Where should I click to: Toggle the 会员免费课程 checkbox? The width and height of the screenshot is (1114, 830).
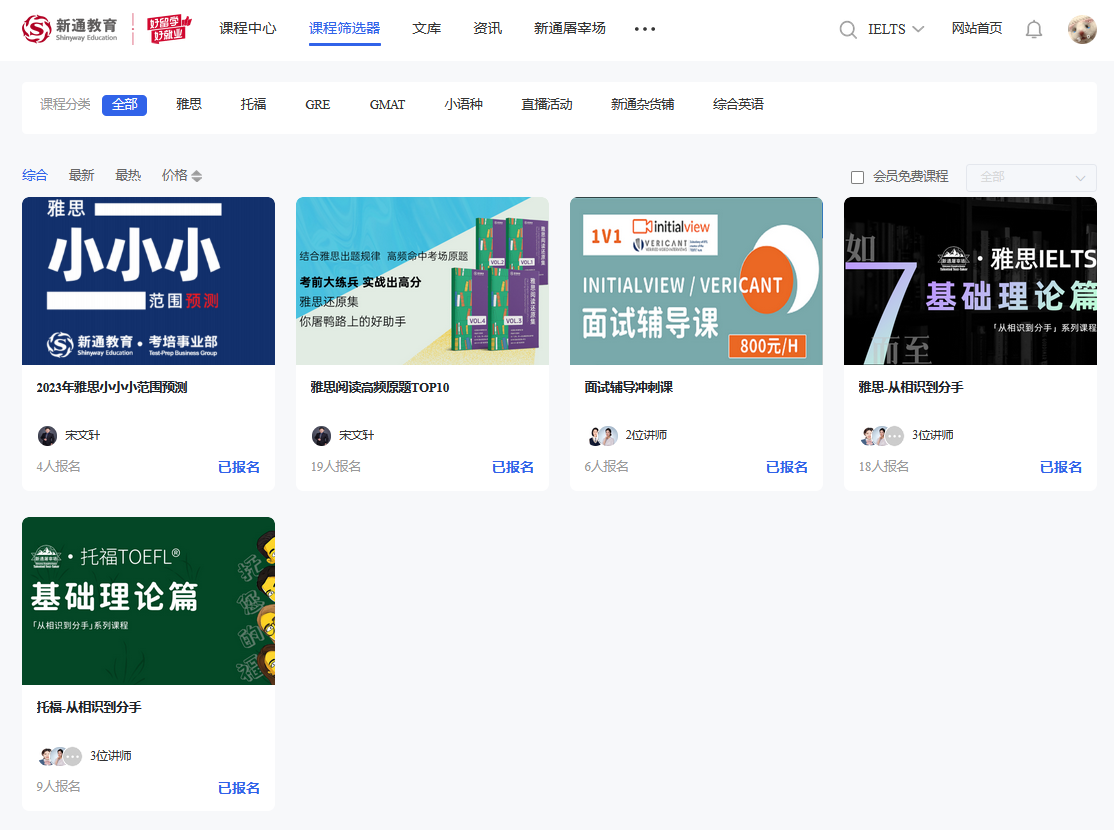(858, 177)
